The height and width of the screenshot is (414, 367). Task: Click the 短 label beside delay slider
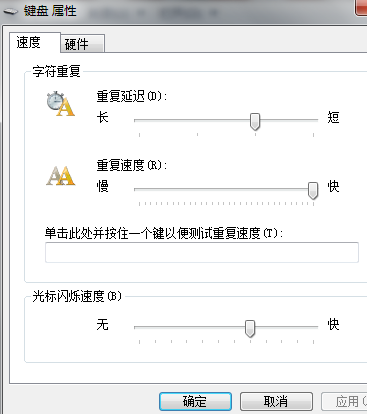(333, 117)
